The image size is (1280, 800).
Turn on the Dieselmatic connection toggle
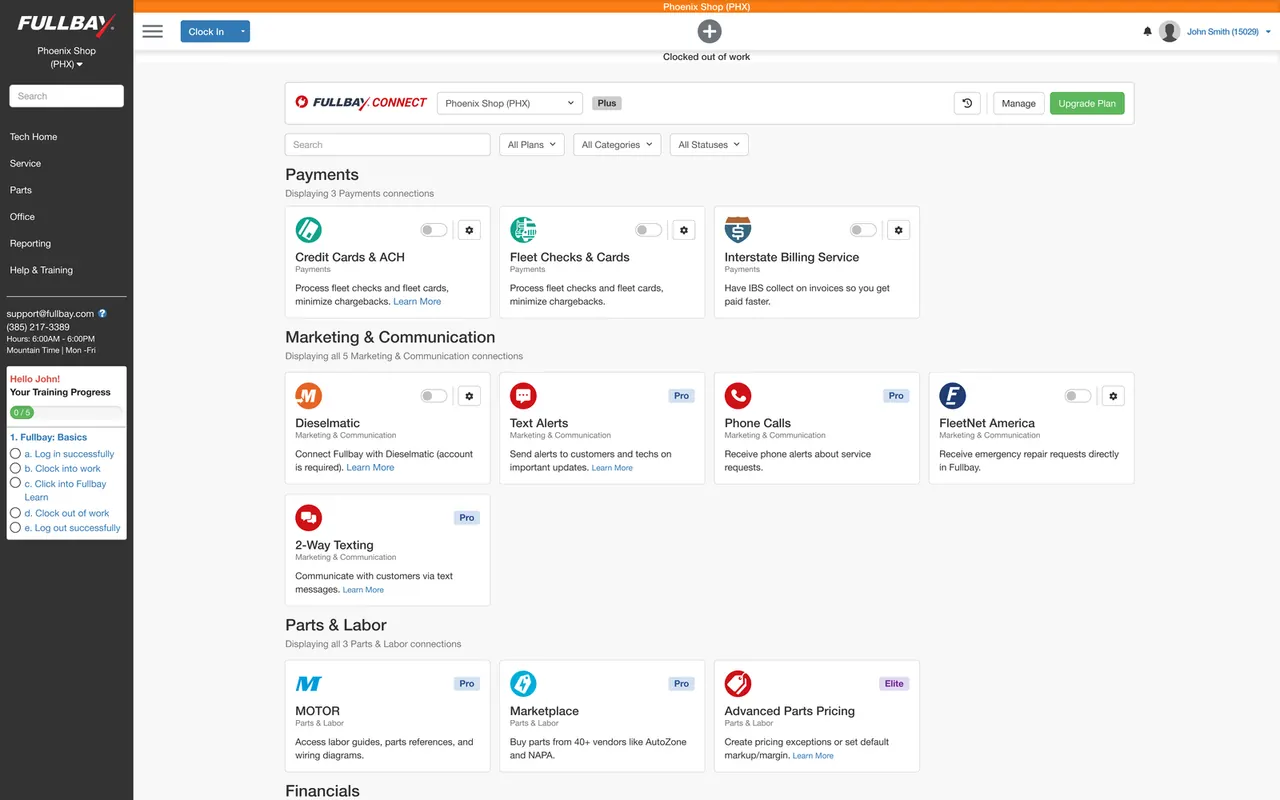click(x=434, y=396)
